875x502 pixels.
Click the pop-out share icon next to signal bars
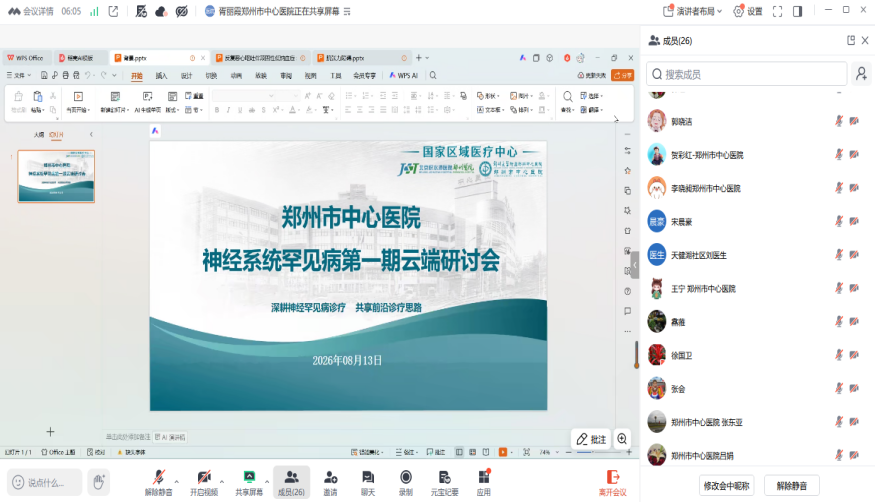point(113,11)
